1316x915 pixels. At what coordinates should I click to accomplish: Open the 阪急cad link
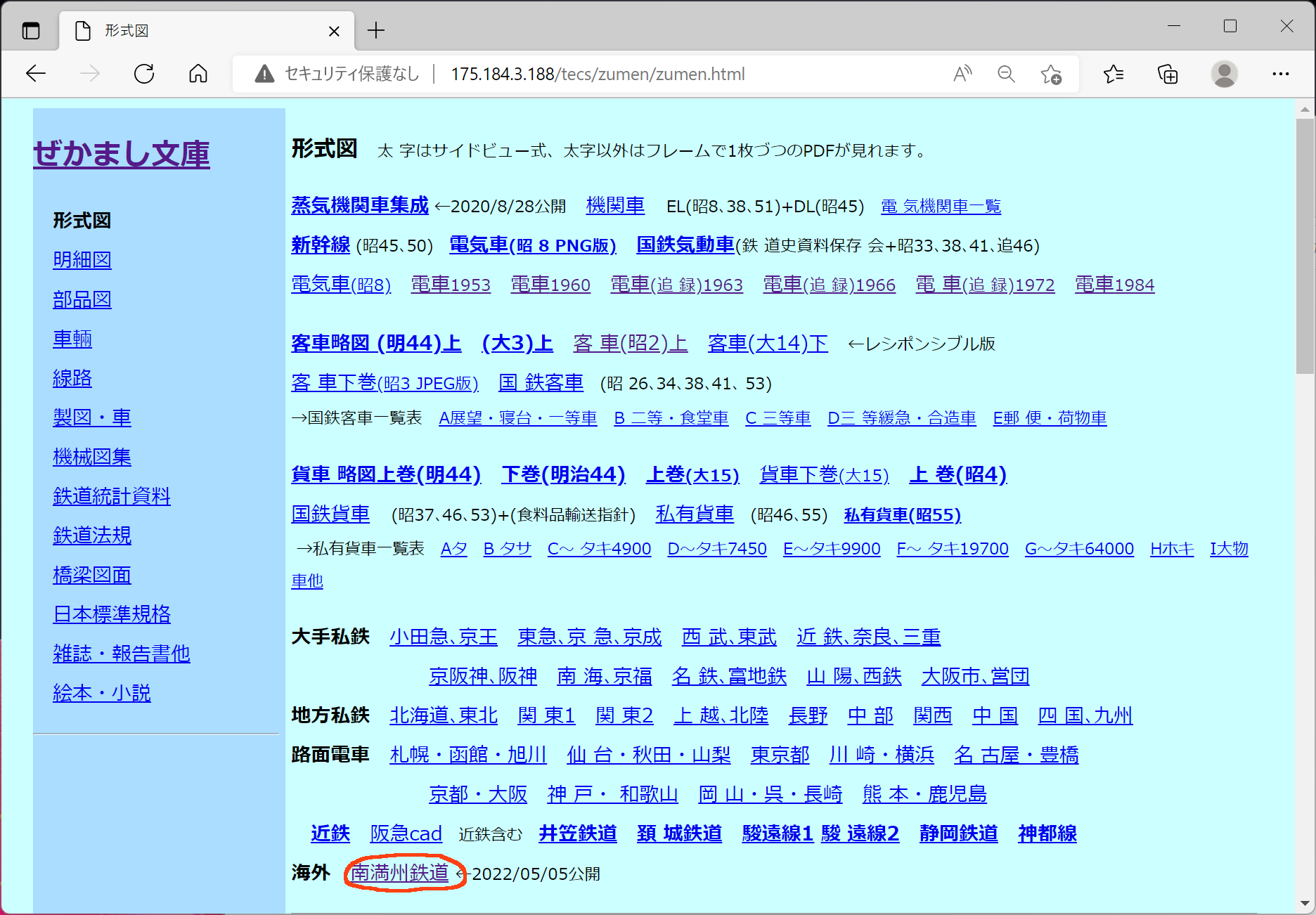click(x=406, y=833)
